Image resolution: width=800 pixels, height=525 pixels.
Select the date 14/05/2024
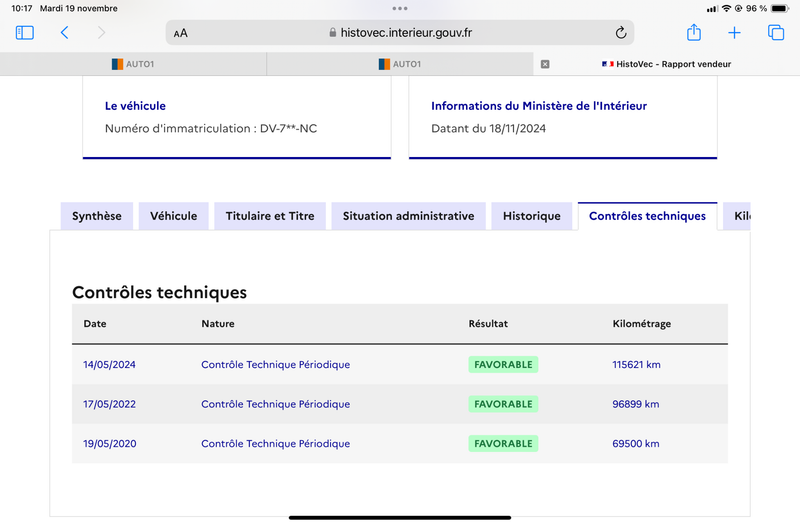pyautogui.click(x=109, y=365)
